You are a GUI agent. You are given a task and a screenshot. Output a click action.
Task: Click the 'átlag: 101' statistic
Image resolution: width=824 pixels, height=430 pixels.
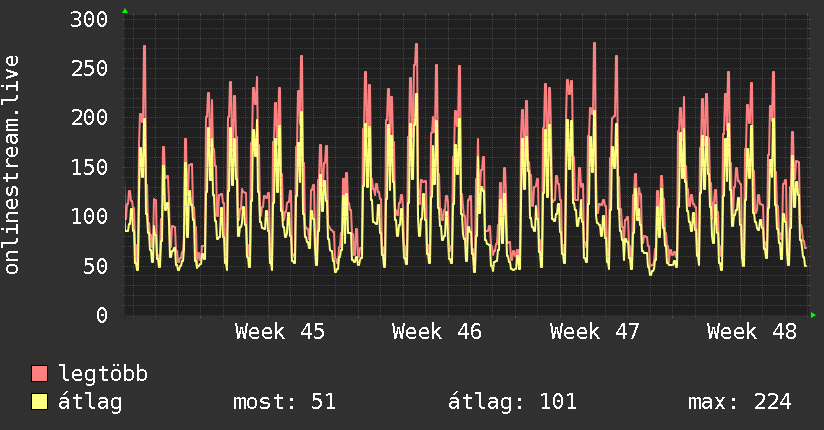click(512, 402)
